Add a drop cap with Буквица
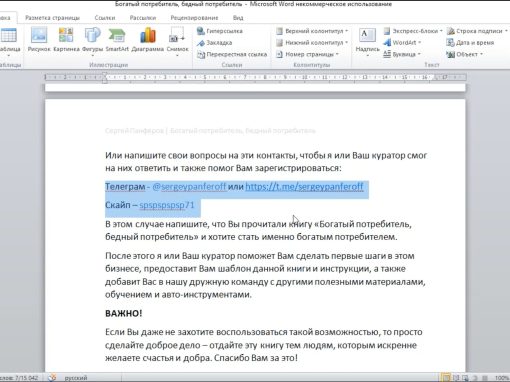 [x=401, y=54]
